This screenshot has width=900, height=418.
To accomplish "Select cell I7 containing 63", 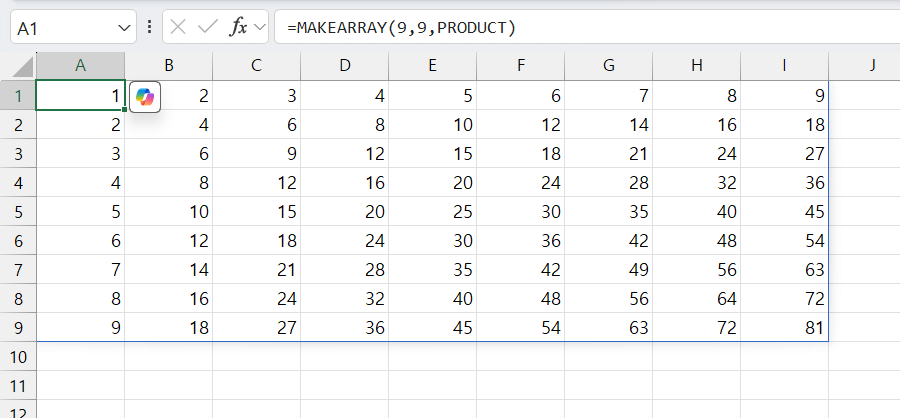I will pyautogui.click(x=785, y=269).
